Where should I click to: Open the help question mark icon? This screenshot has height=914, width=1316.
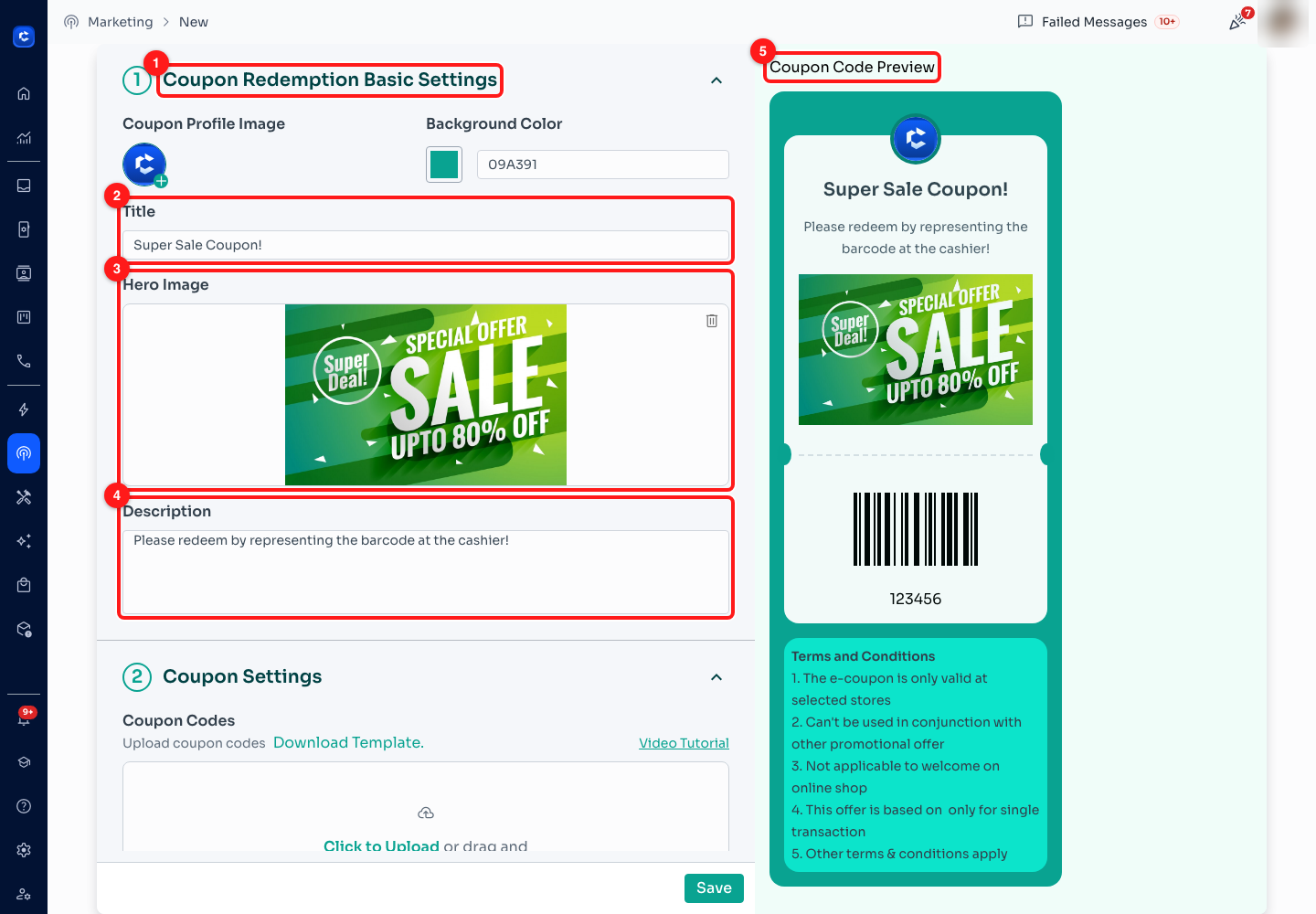[x=24, y=806]
